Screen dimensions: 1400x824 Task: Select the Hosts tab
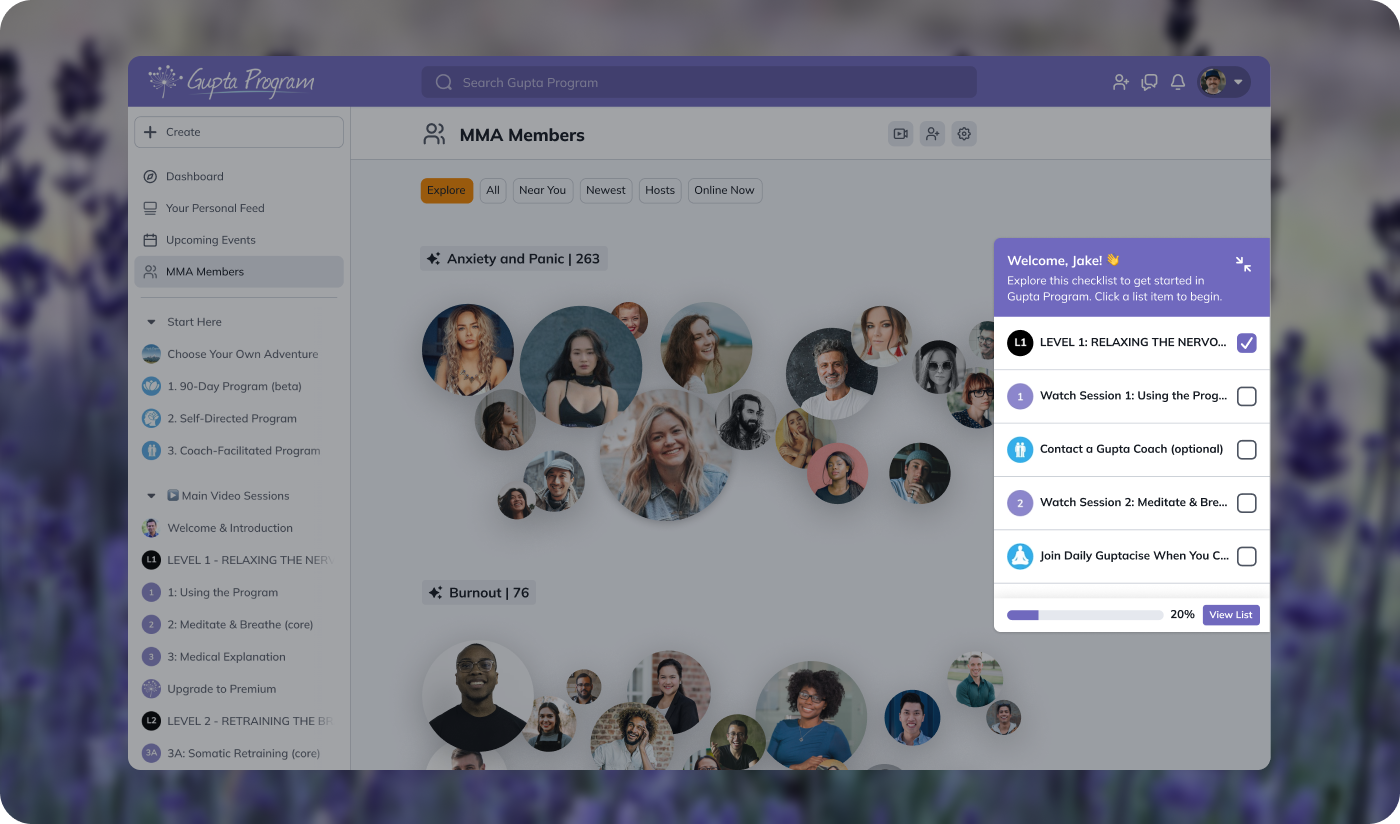(660, 191)
